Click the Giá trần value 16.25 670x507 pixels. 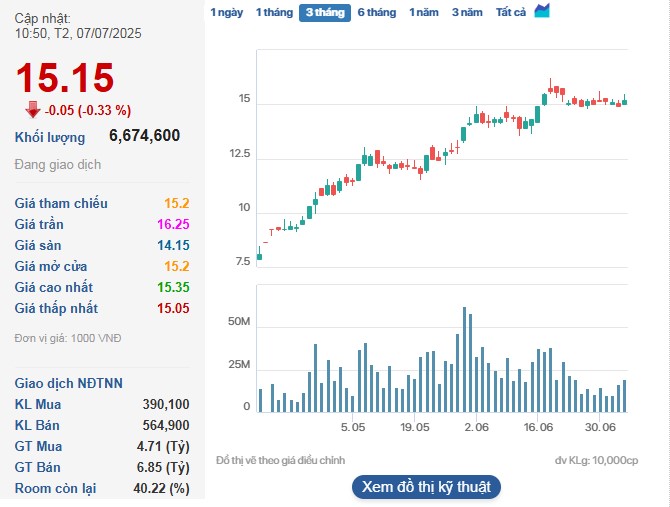click(x=172, y=225)
